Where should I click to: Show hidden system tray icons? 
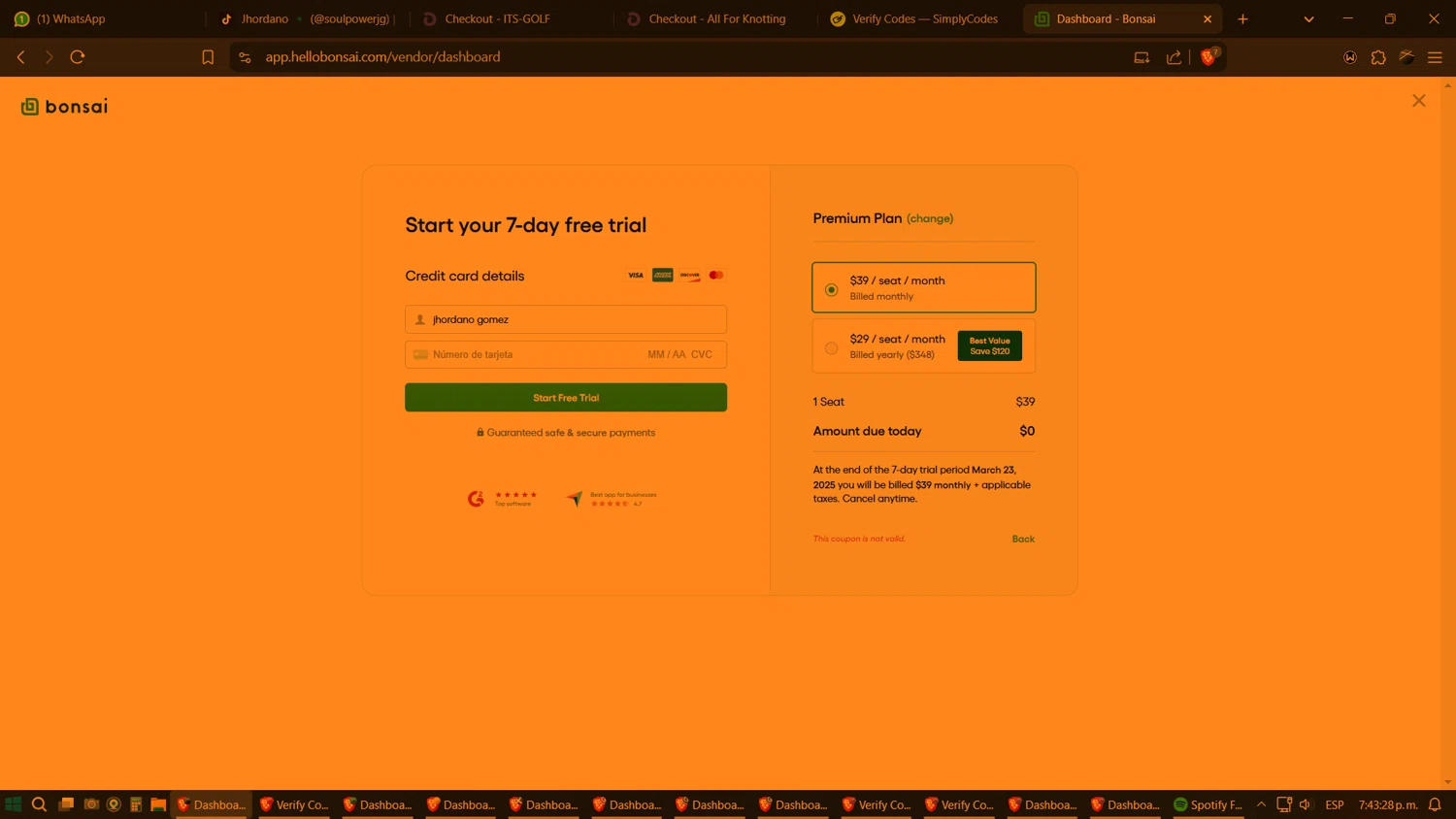[x=1261, y=804]
